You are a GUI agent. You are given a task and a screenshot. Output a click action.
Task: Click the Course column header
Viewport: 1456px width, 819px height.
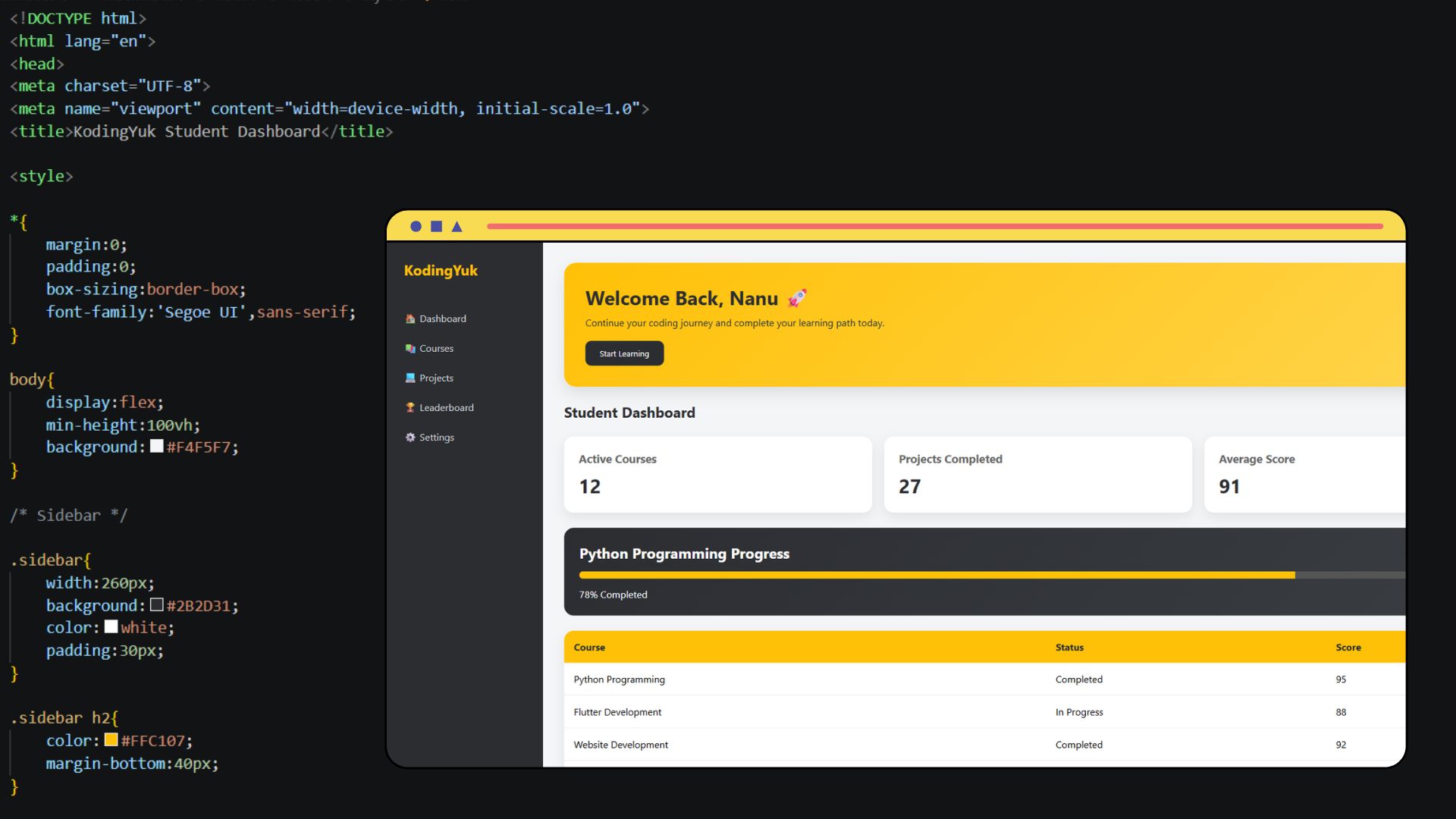tap(589, 647)
